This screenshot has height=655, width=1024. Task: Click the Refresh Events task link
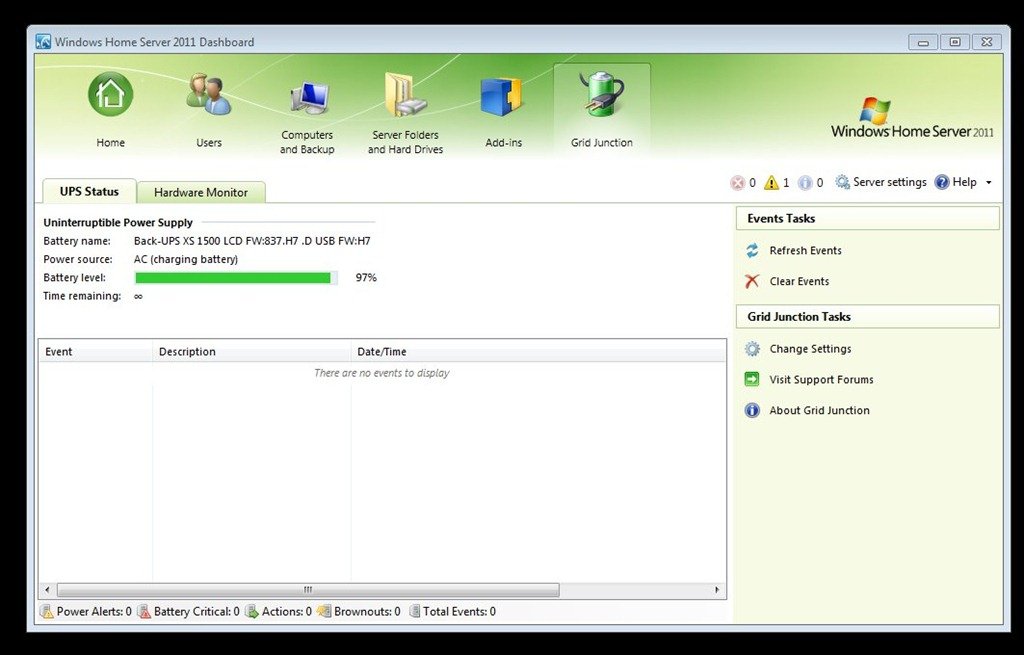click(805, 251)
